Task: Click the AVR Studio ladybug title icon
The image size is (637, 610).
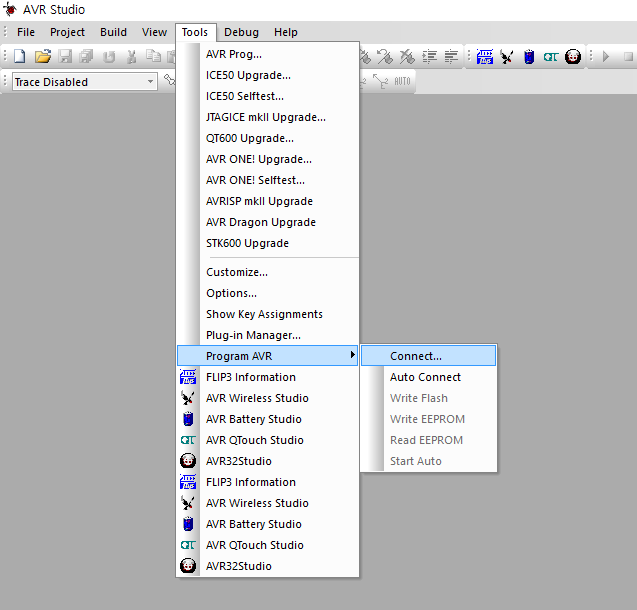Action: click(x=9, y=9)
